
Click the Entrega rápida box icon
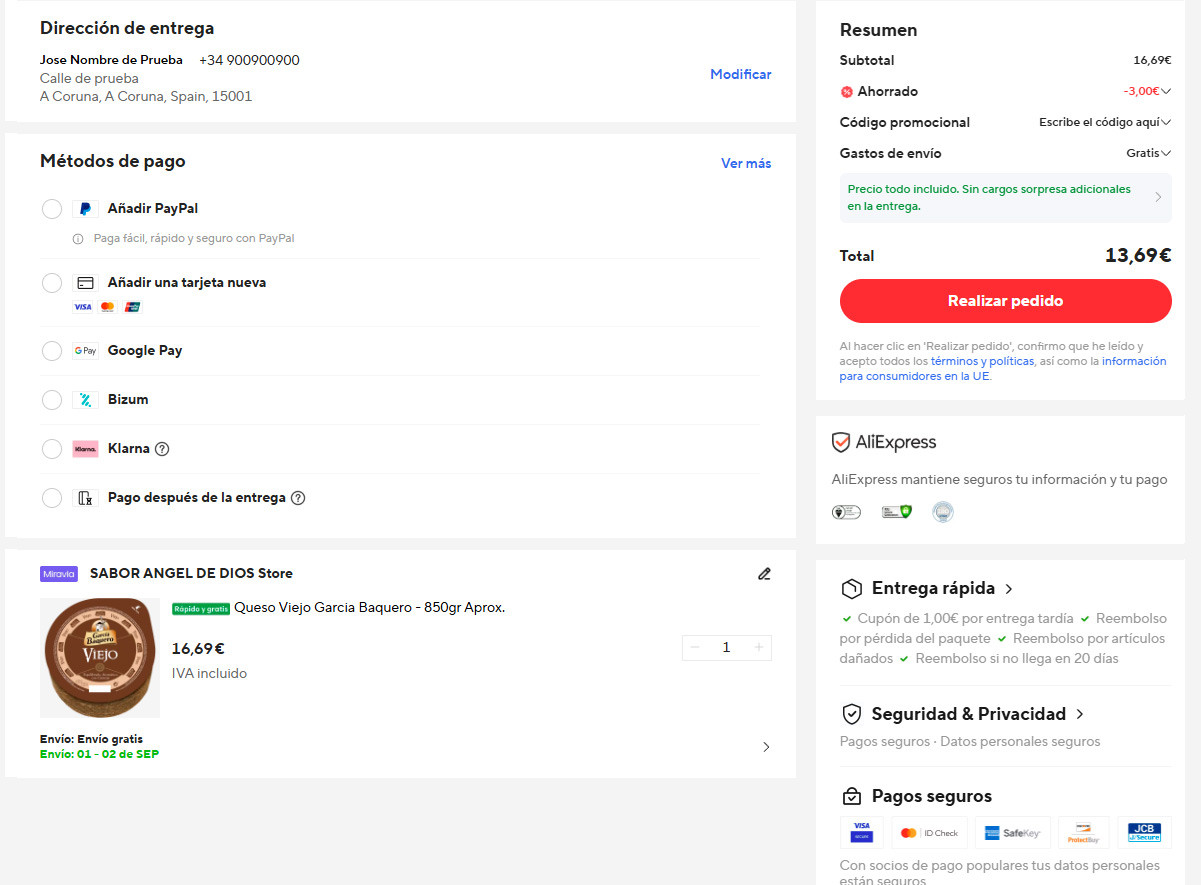pyautogui.click(x=851, y=588)
